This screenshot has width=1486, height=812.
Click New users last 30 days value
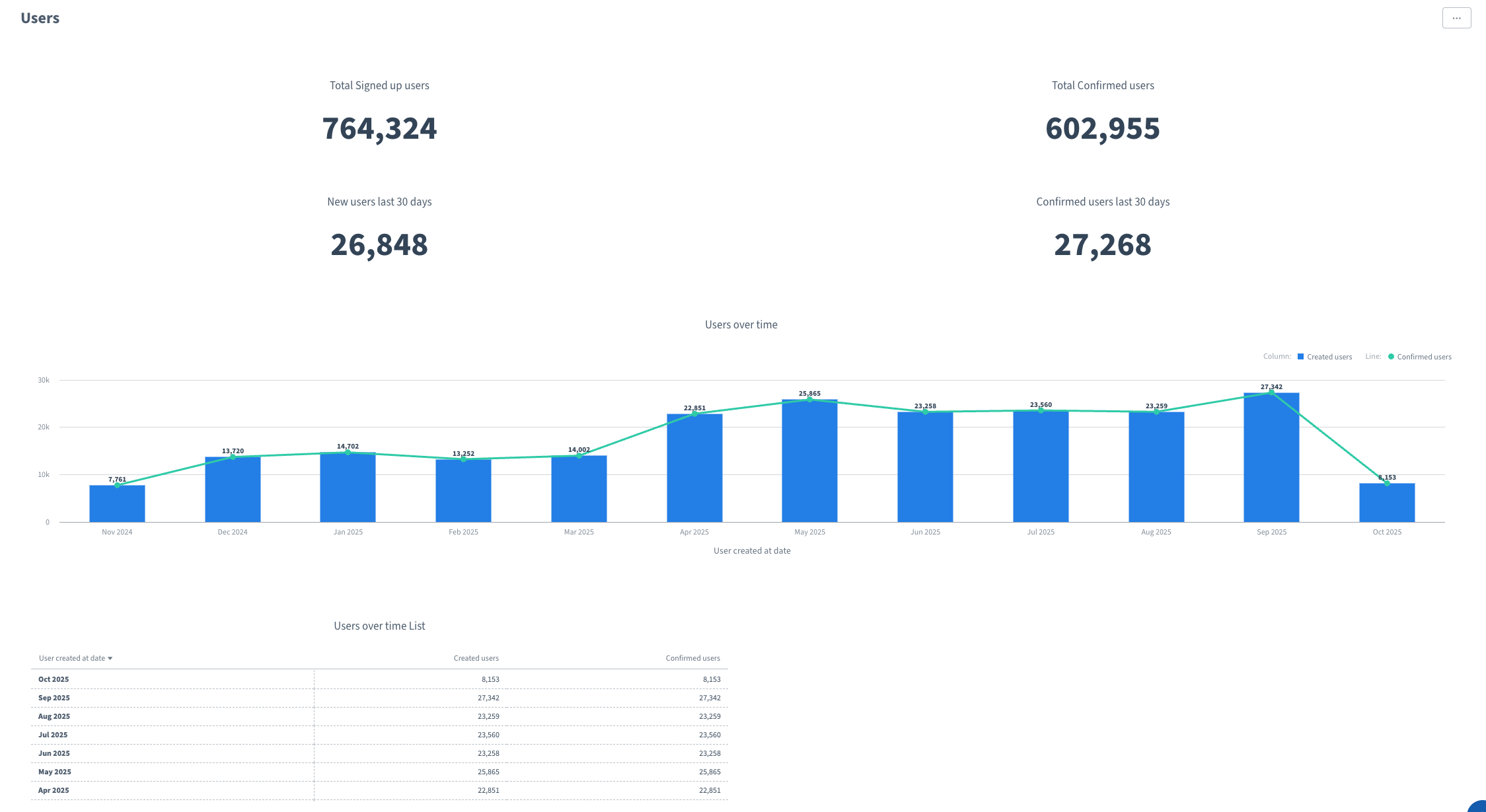[379, 244]
